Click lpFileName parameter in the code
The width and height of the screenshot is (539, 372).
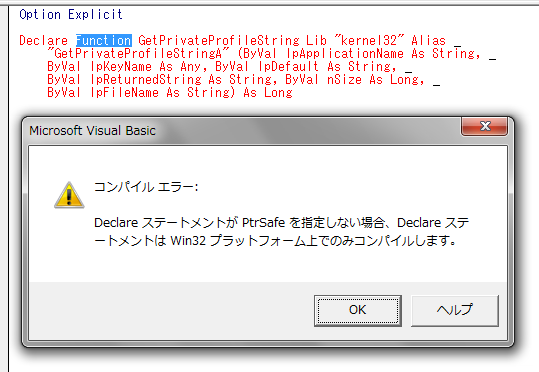(124, 93)
